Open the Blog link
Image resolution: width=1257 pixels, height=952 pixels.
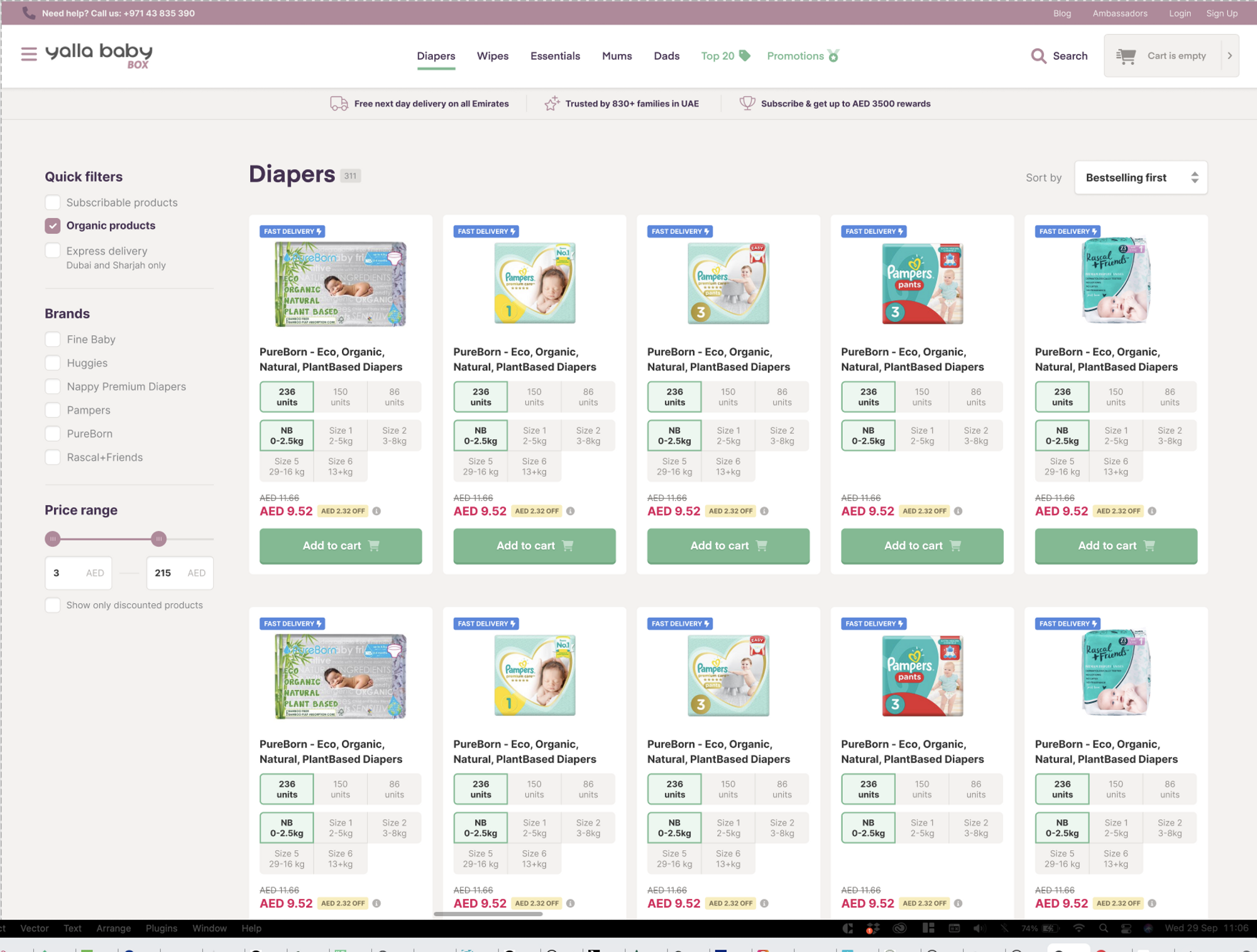click(1062, 13)
